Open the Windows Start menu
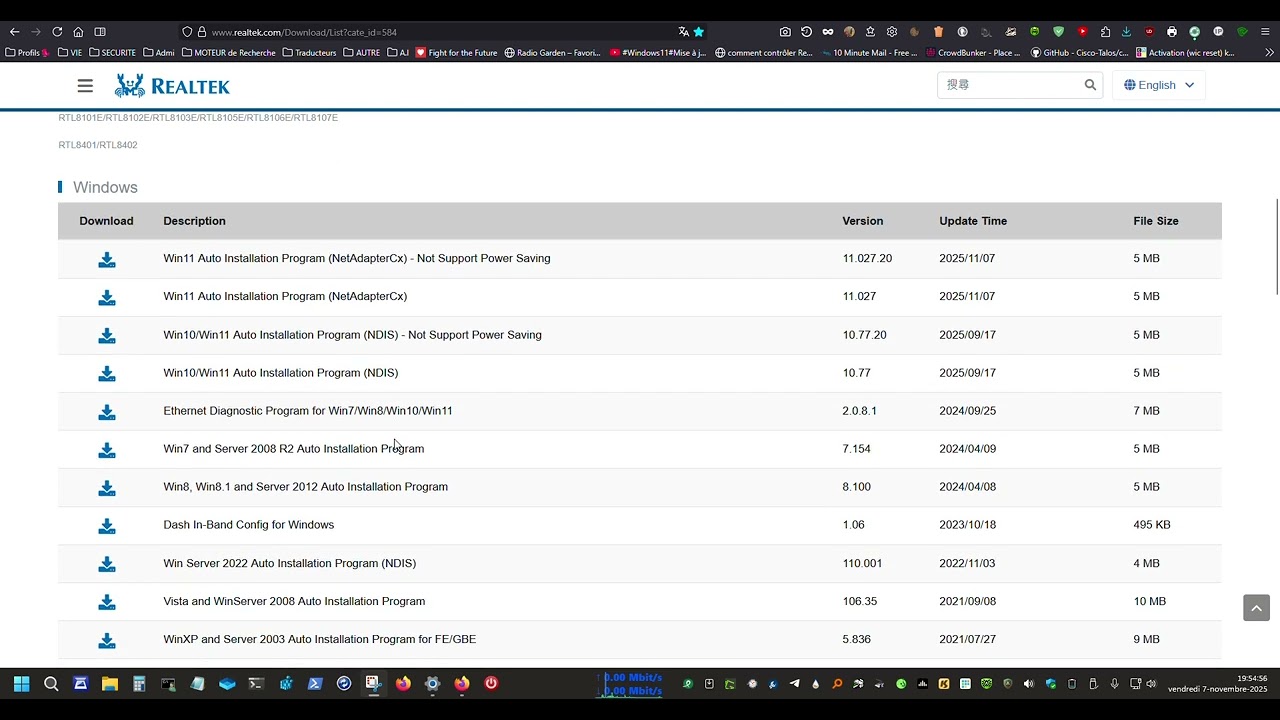Screen dimensions: 1280x720 (x=21, y=684)
